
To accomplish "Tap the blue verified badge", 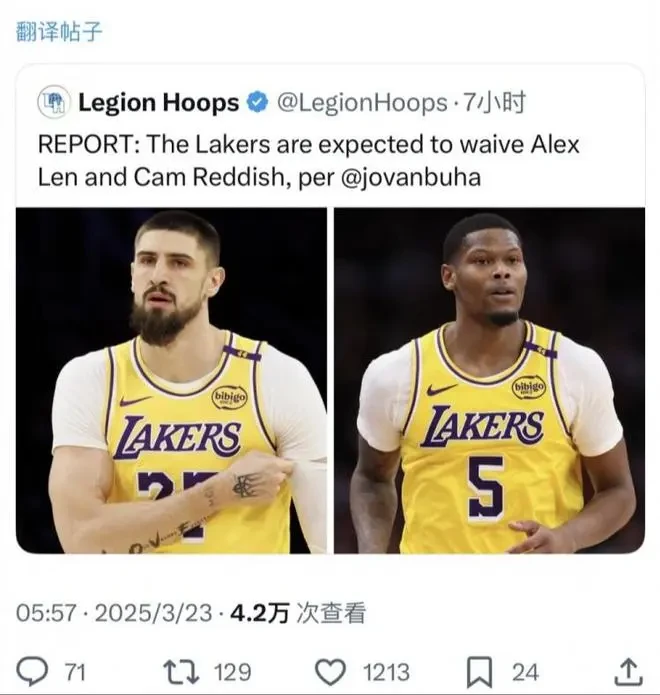I will click(258, 103).
